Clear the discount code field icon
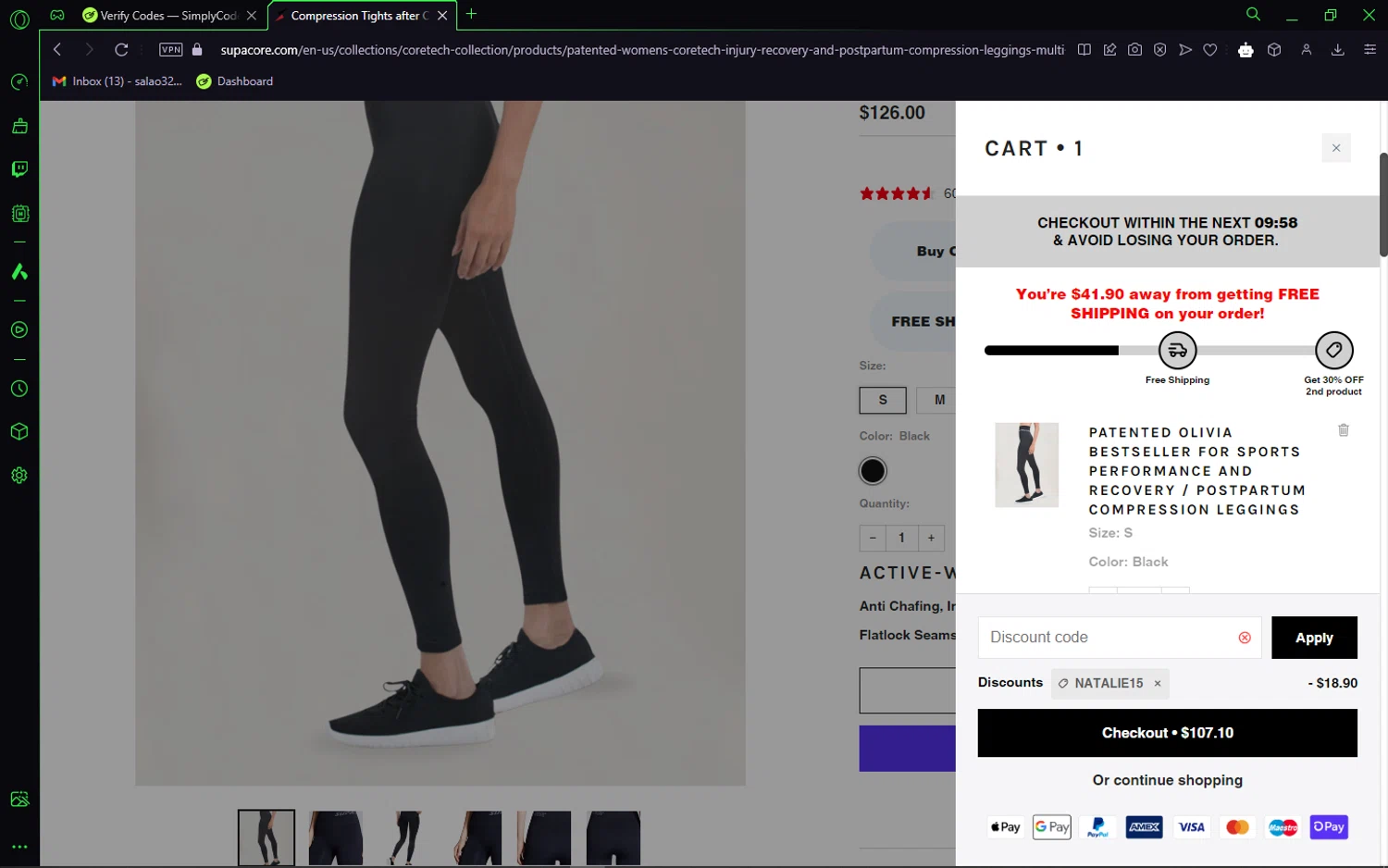 click(1245, 638)
